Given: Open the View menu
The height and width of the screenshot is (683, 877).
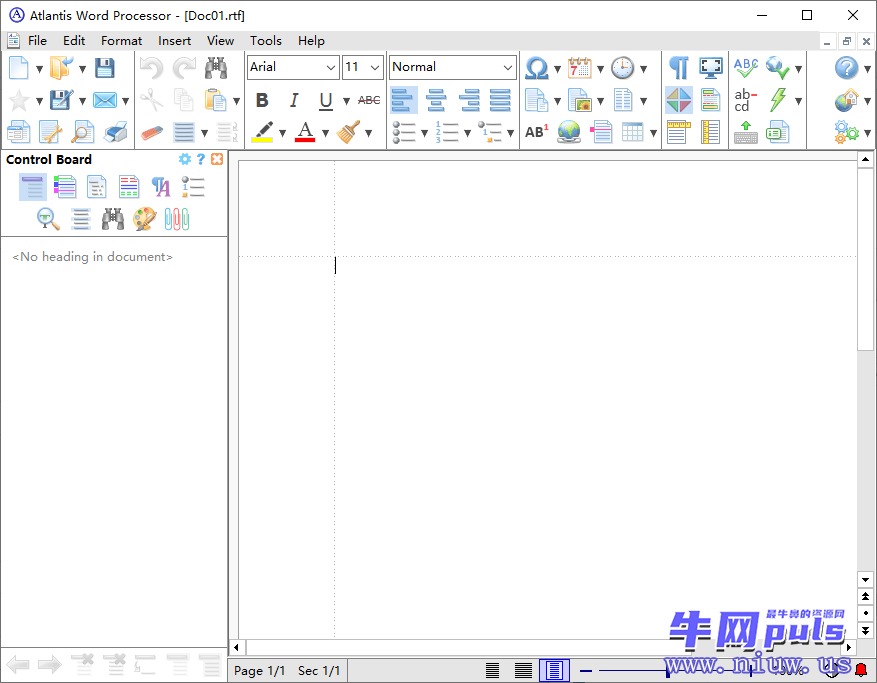Looking at the screenshot, I should 220,41.
